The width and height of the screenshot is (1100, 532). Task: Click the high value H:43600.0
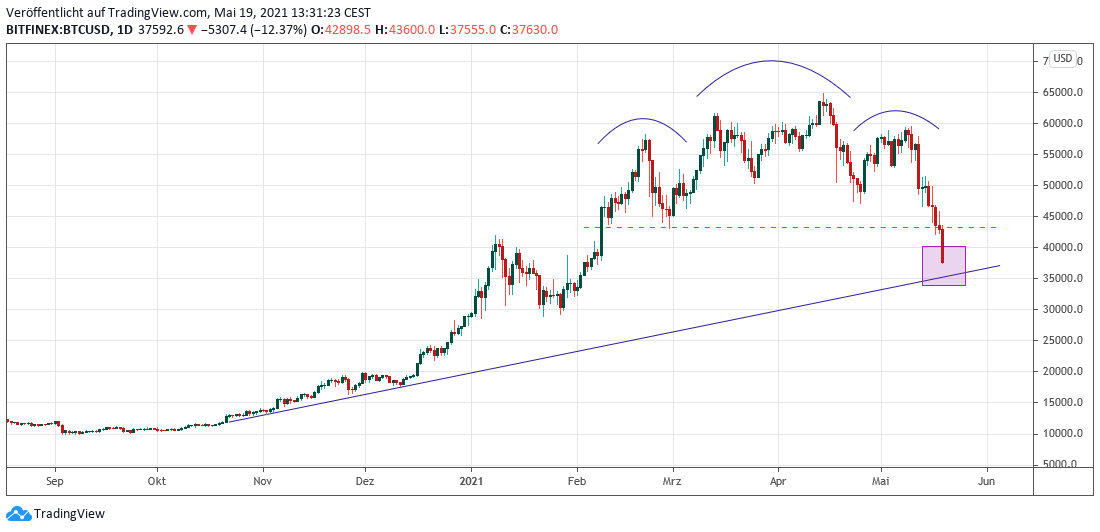407,29
